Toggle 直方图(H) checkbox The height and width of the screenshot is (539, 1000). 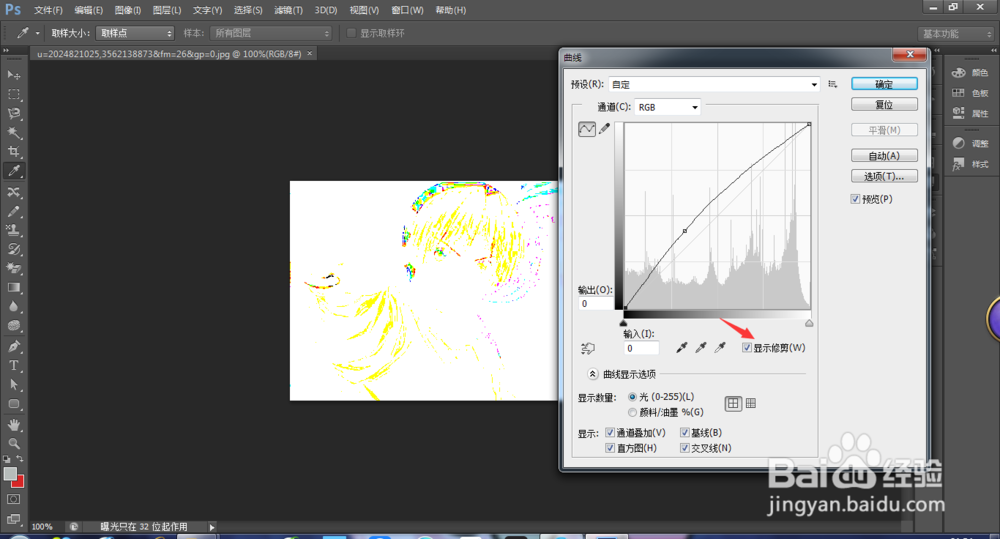coord(610,448)
